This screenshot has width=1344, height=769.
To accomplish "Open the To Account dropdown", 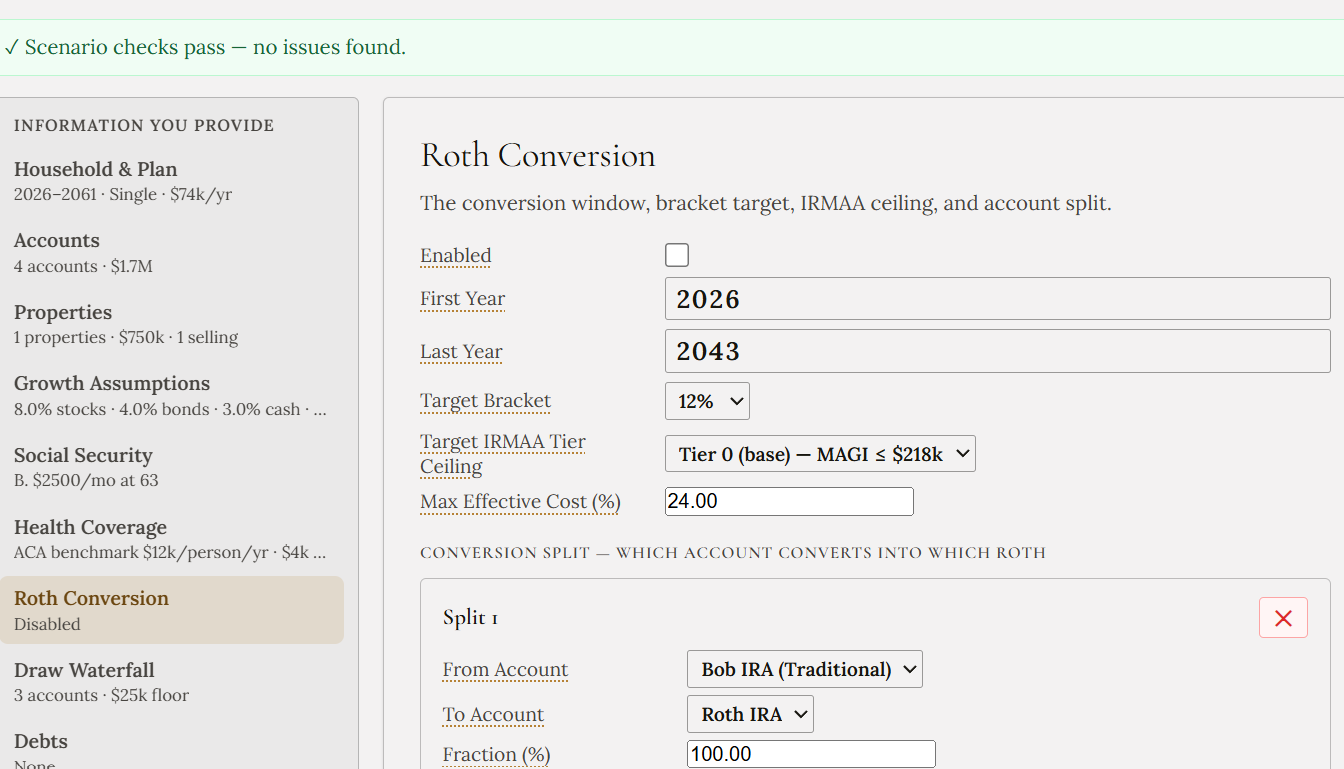I will point(750,714).
